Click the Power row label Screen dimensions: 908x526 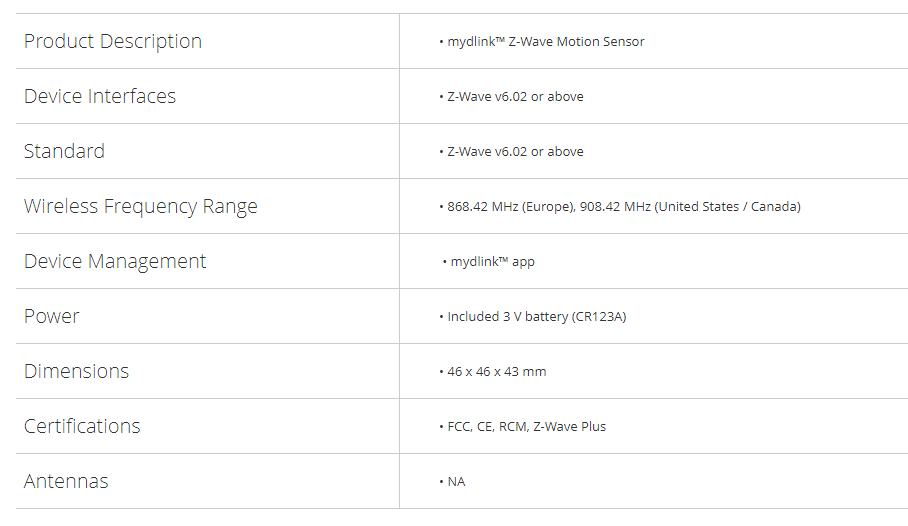point(52,316)
